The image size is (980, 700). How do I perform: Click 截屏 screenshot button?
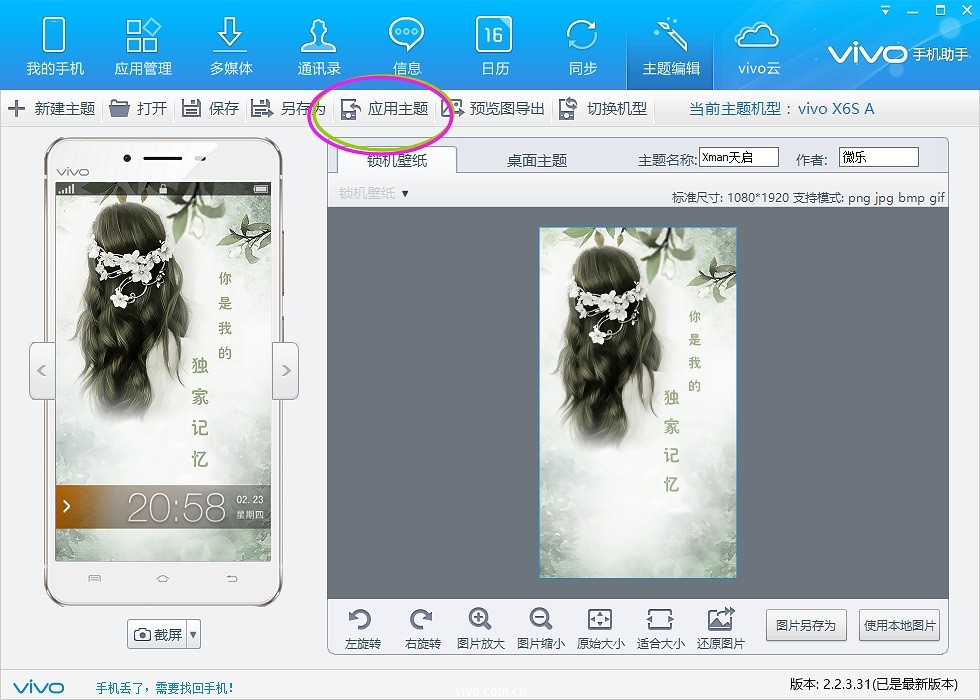[x=158, y=634]
